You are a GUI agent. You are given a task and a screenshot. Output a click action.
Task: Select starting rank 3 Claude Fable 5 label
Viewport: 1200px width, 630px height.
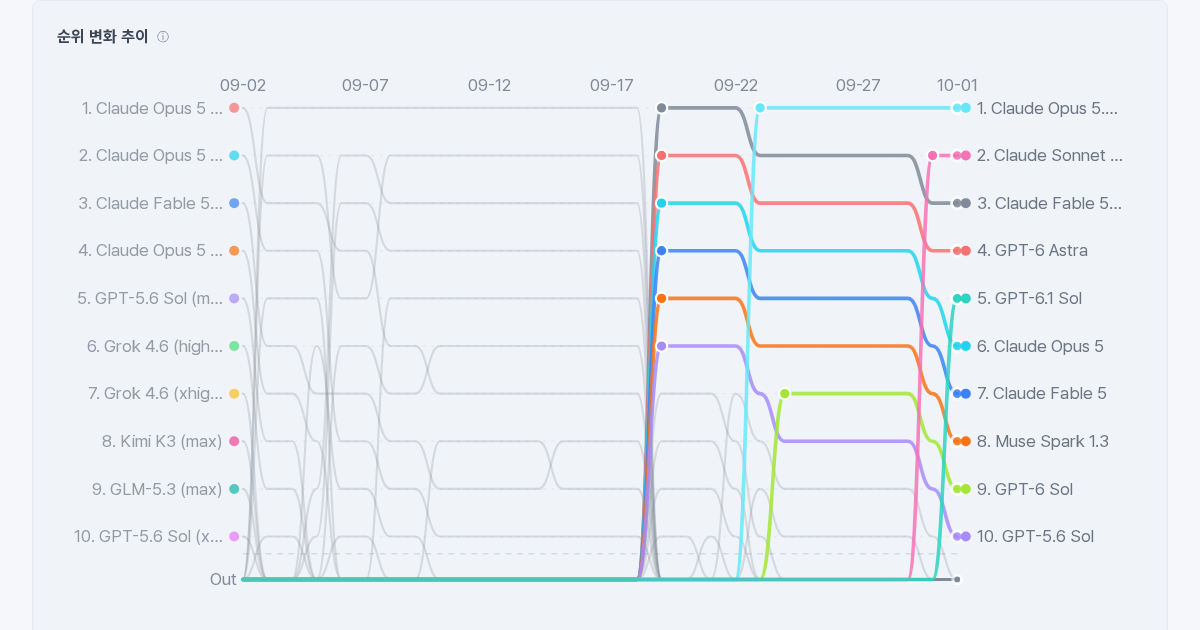pyautogui.click(x=151, y=203)
